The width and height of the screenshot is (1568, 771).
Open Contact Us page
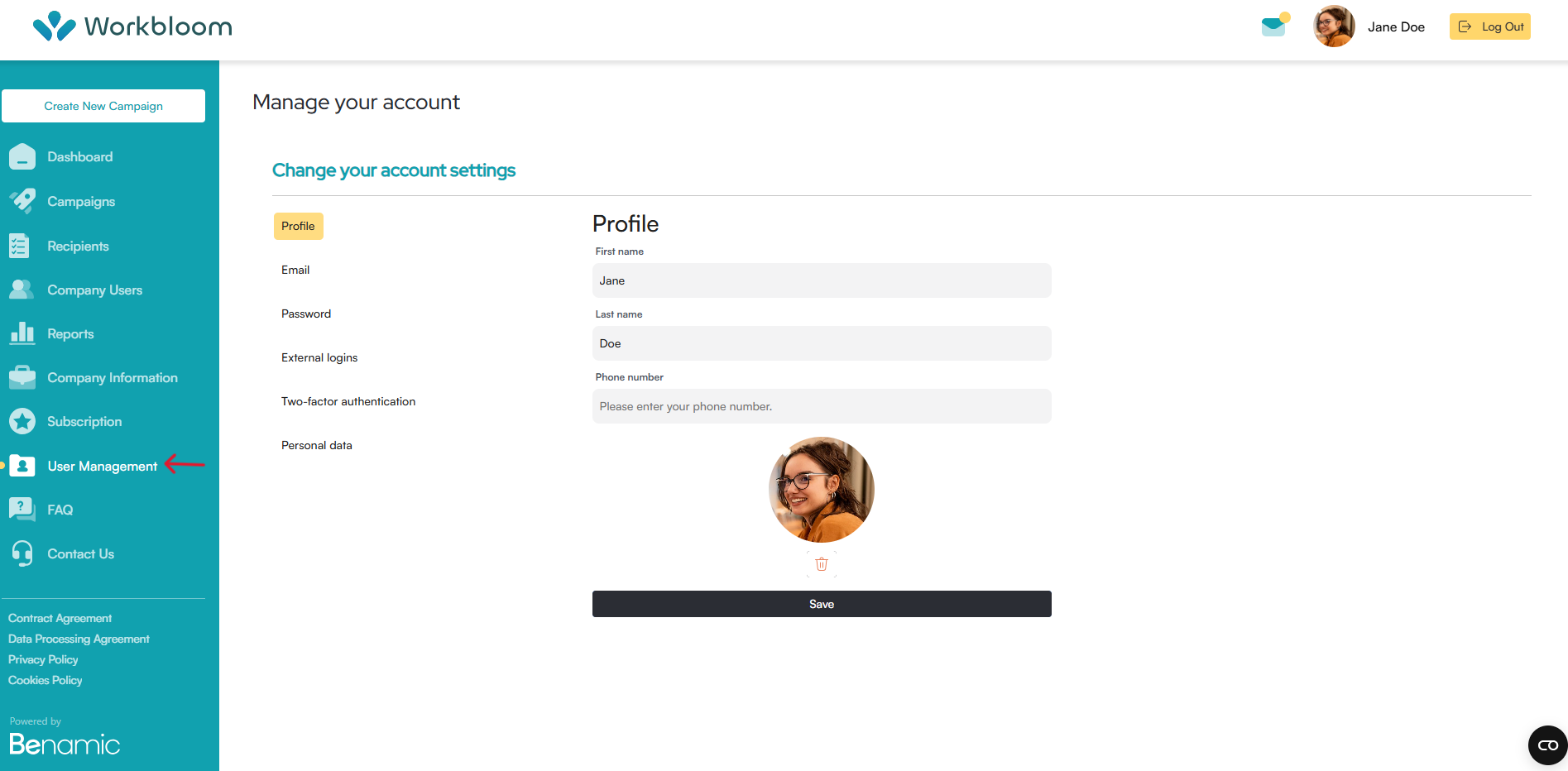(x=80, y=553)
